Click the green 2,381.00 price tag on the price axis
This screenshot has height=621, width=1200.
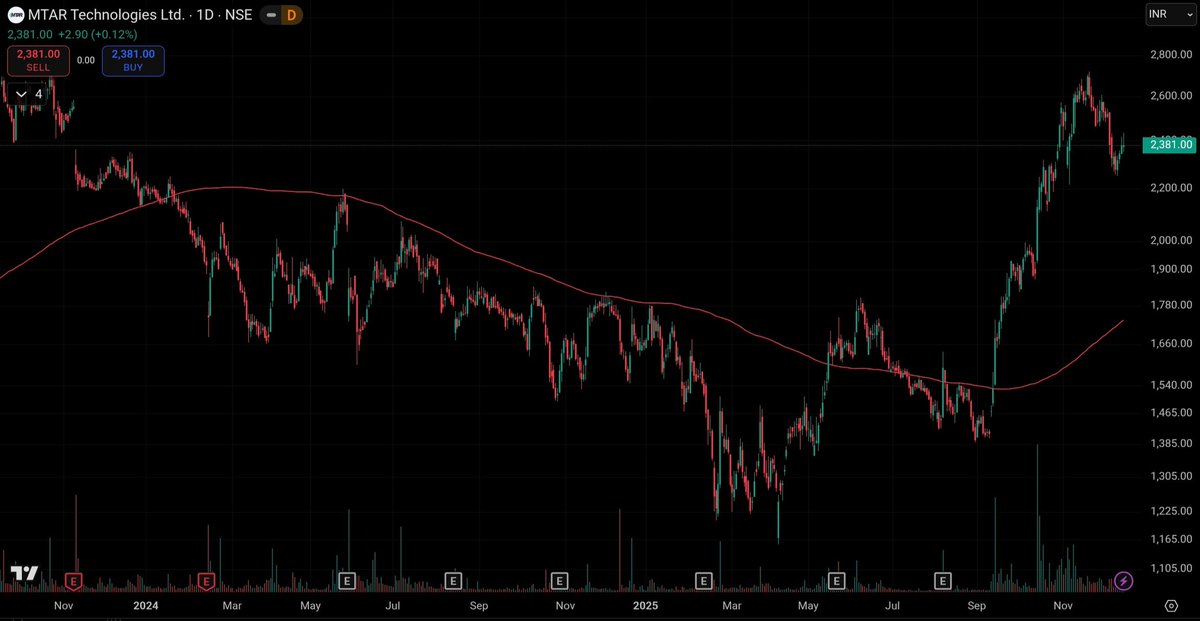click(x=1170, y=145)
